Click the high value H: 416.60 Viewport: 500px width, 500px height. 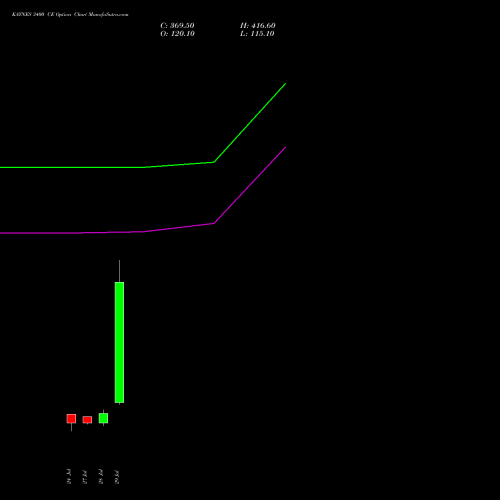(258, 25)
